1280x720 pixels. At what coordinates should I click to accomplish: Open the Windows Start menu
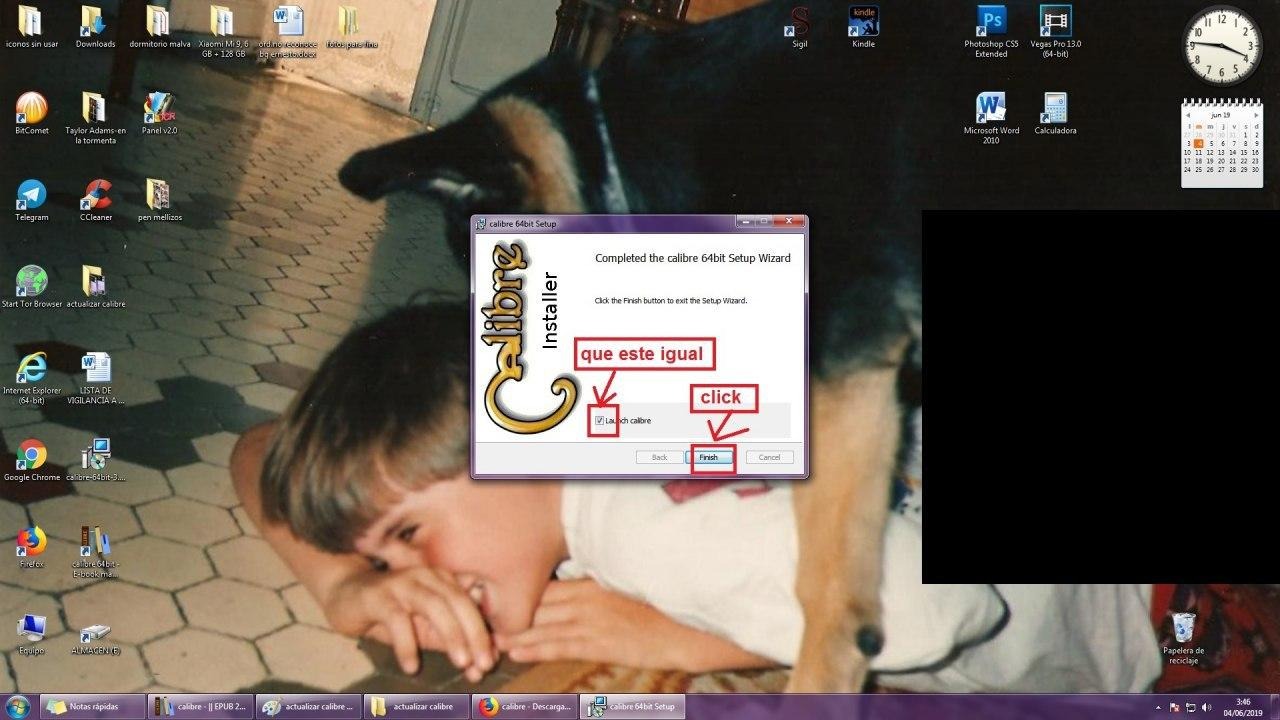click(19, 706)
